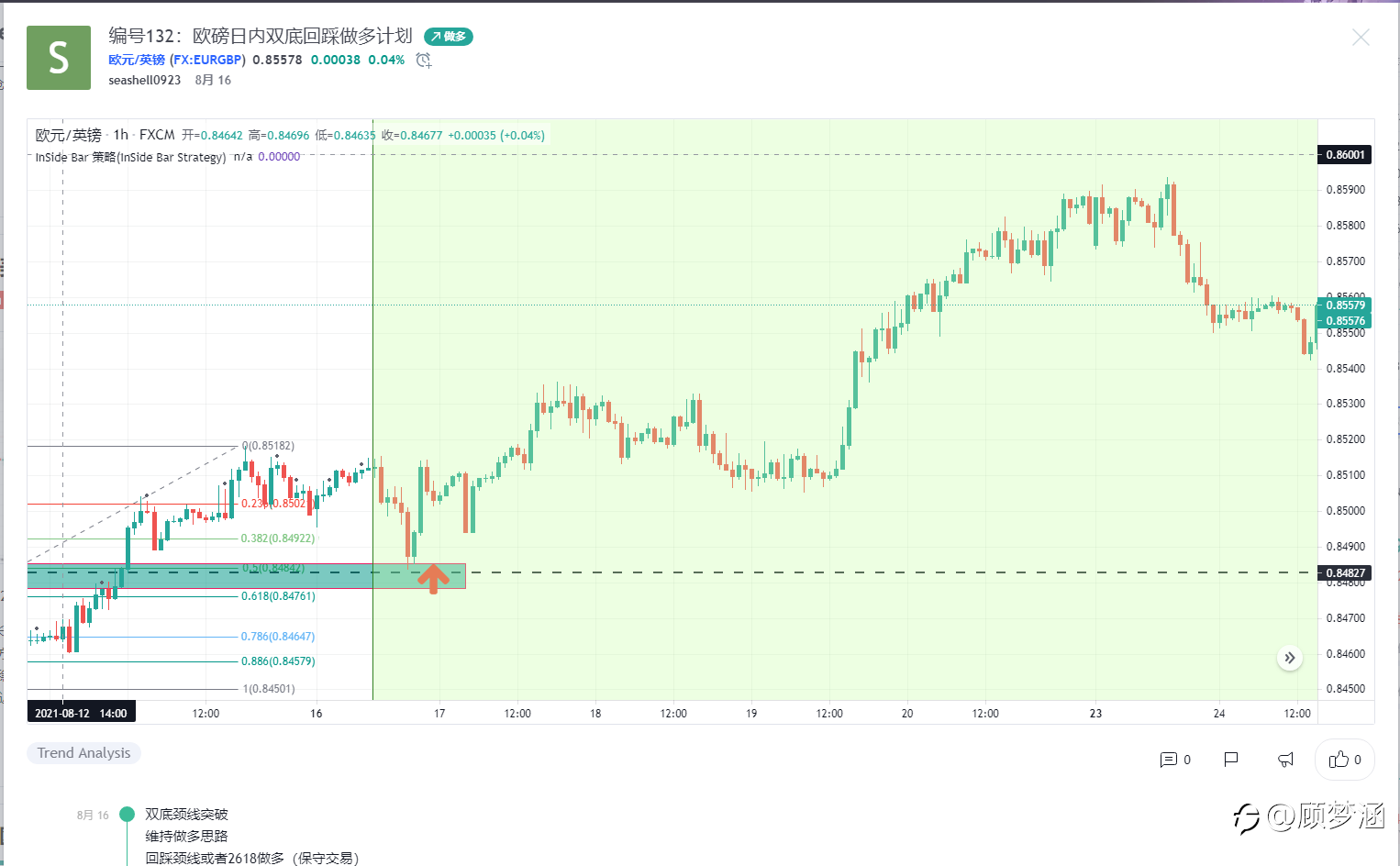Click the update text 维持做多思路
Screen dimensions: 1400x866
point(186,837)
